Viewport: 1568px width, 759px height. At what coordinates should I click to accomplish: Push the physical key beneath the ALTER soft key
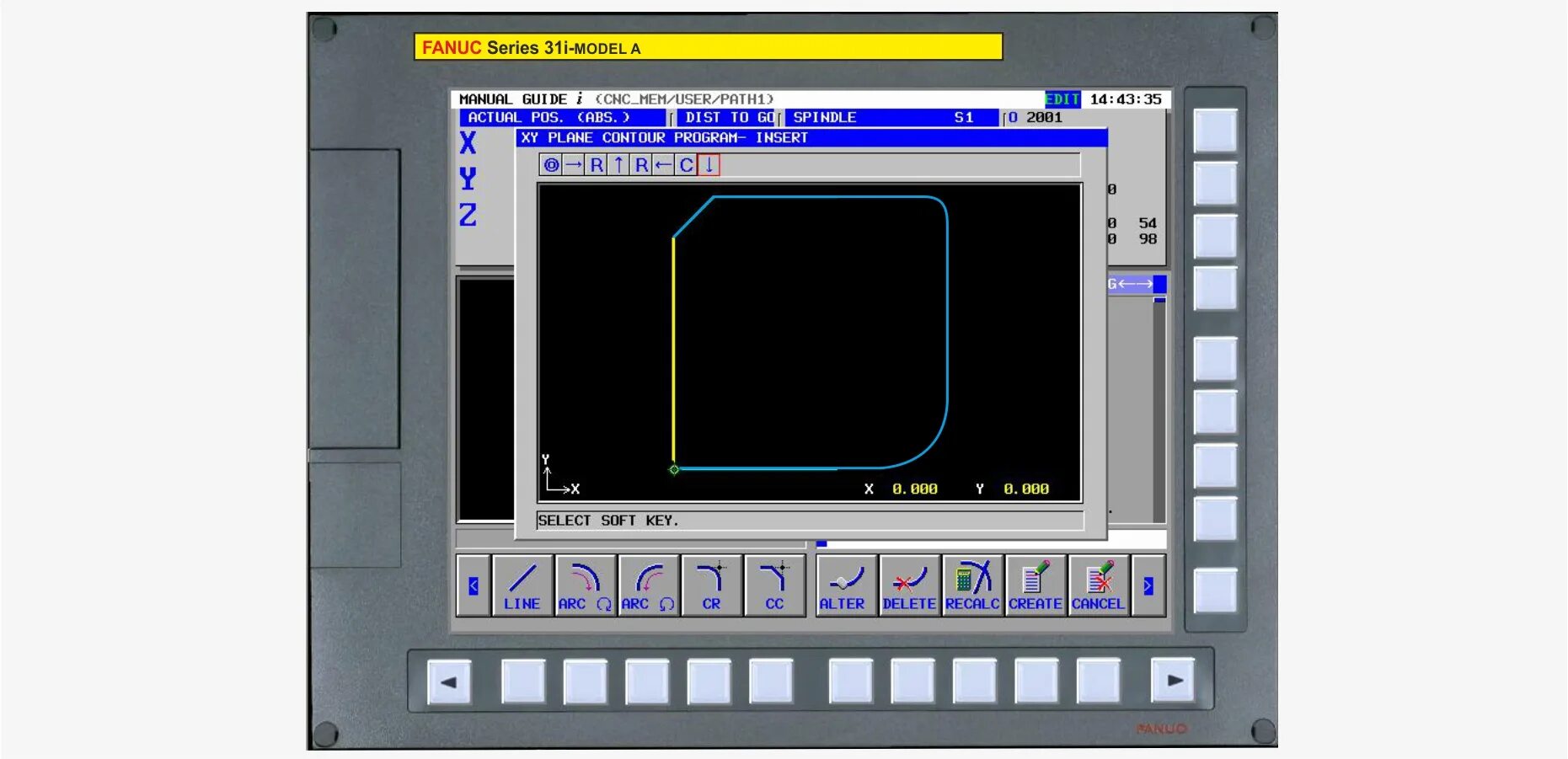click(850, 681)
